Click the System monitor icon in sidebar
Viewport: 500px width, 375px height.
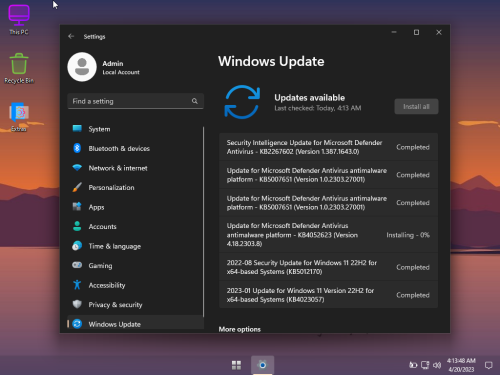(x=77, y=129)
